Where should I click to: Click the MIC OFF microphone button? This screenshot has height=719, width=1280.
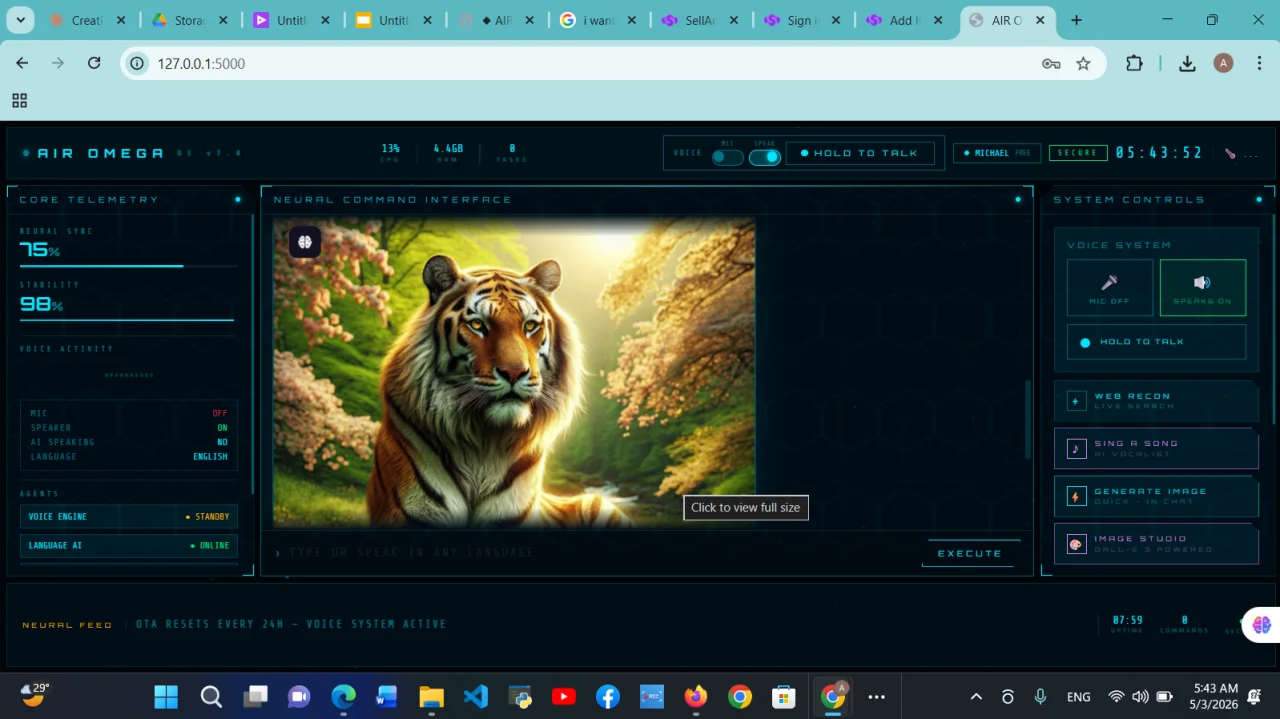tap(1109, 288)
